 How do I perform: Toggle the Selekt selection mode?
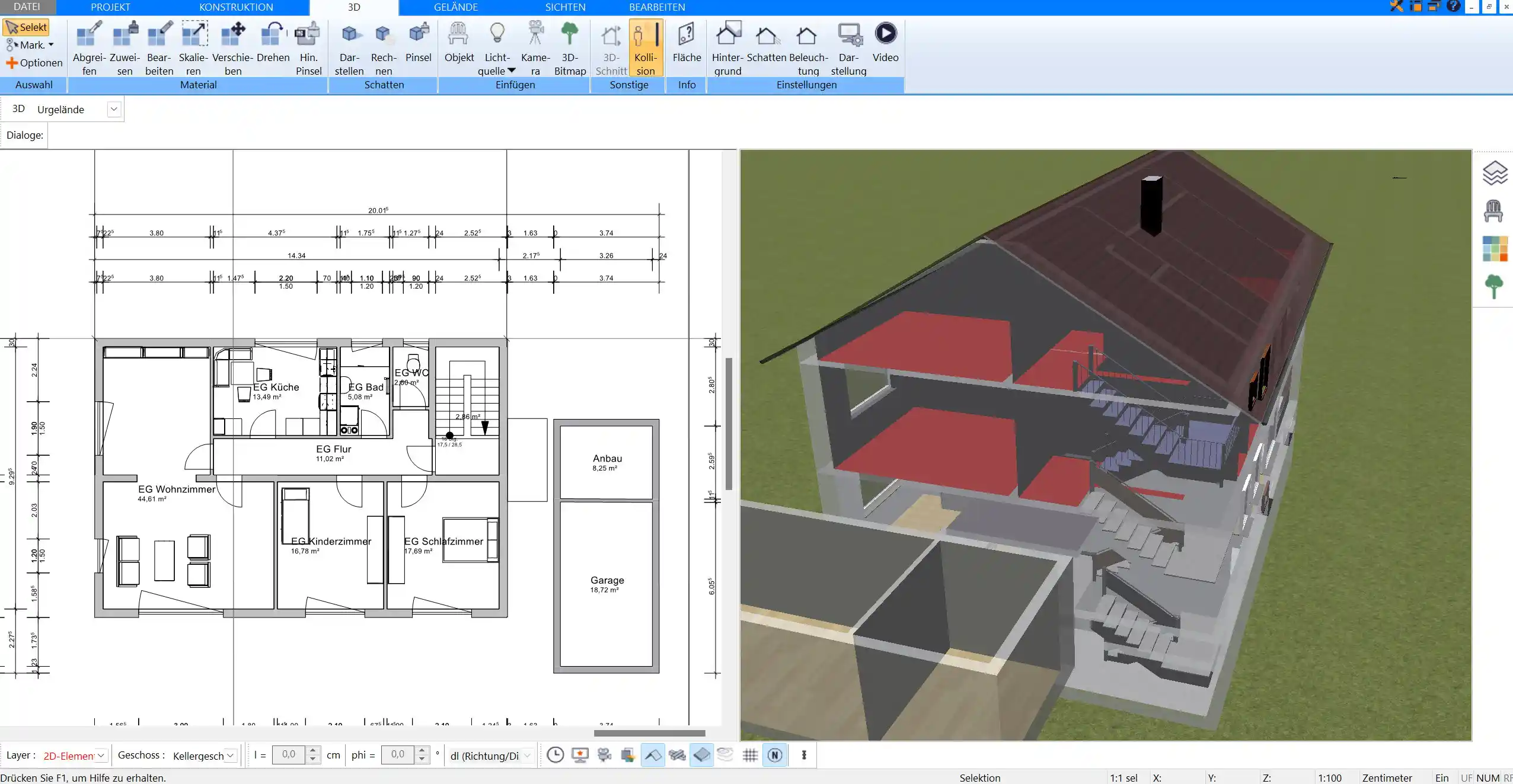click(x=26, y=27)
